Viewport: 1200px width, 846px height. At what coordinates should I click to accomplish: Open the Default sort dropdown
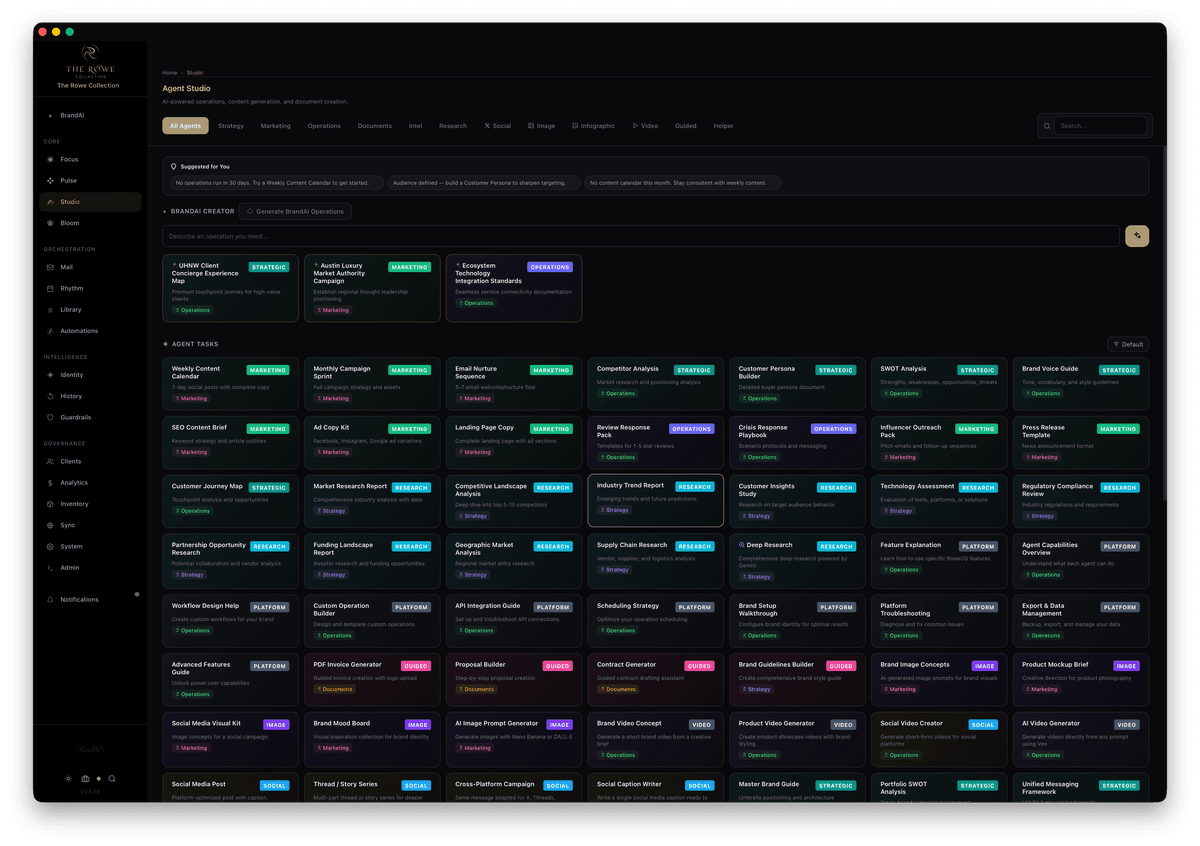tap(1128, 344)
